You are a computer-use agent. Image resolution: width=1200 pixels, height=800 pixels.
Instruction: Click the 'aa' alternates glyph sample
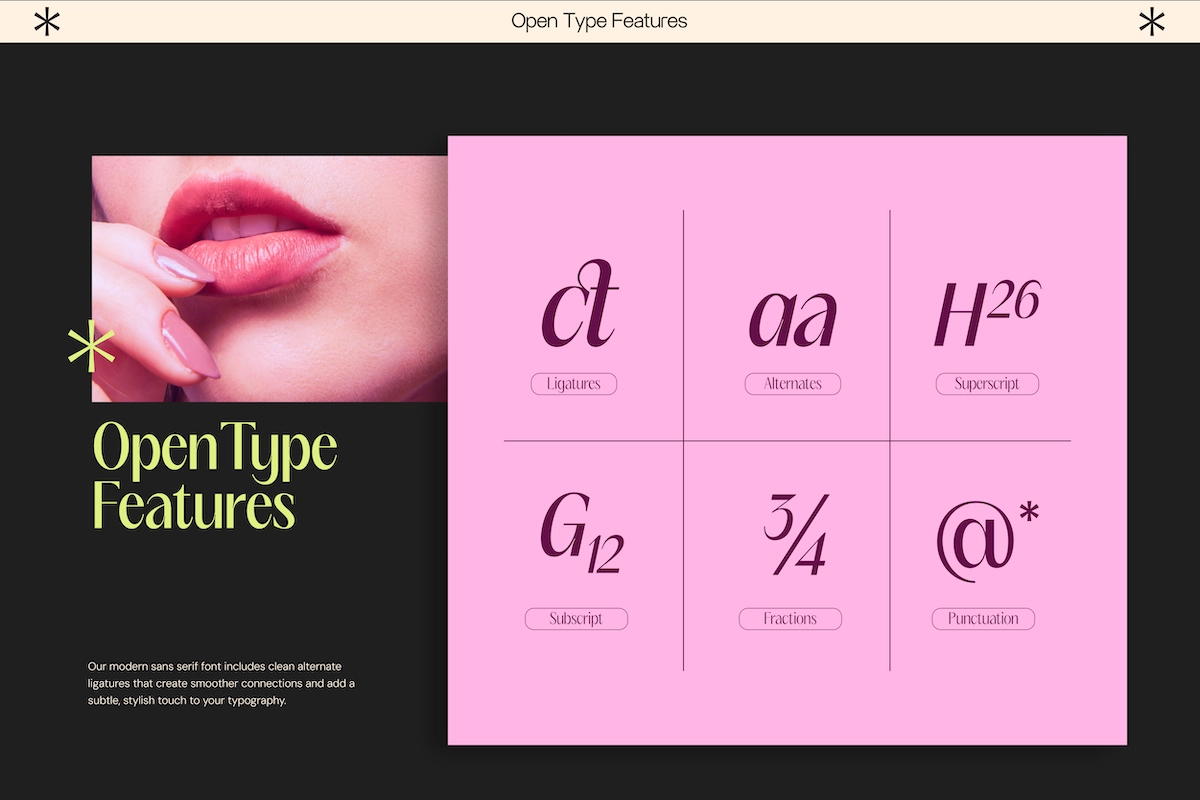pos(793,313)
